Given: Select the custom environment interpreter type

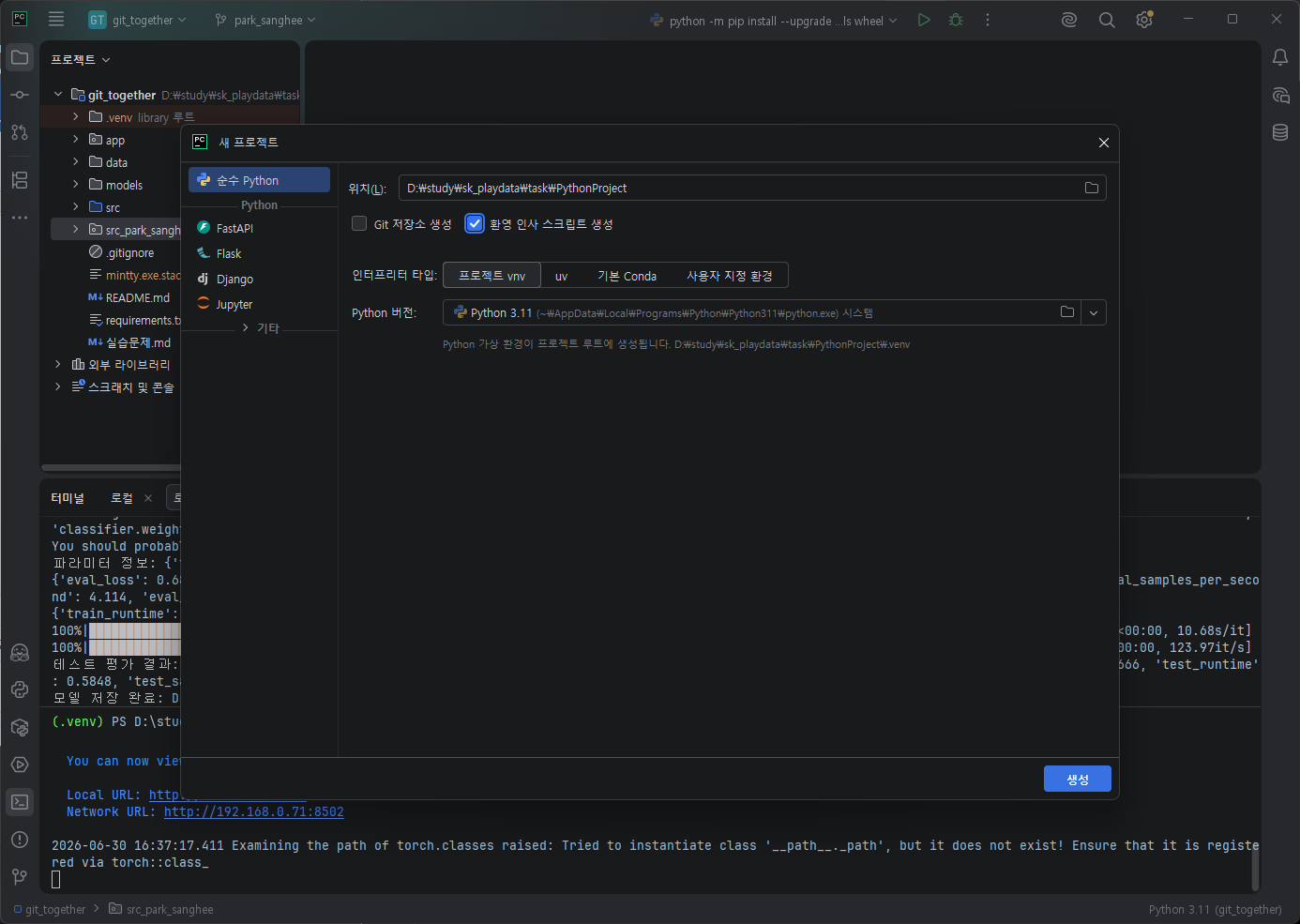Looking at the screenshot, I should coord(730,276).
